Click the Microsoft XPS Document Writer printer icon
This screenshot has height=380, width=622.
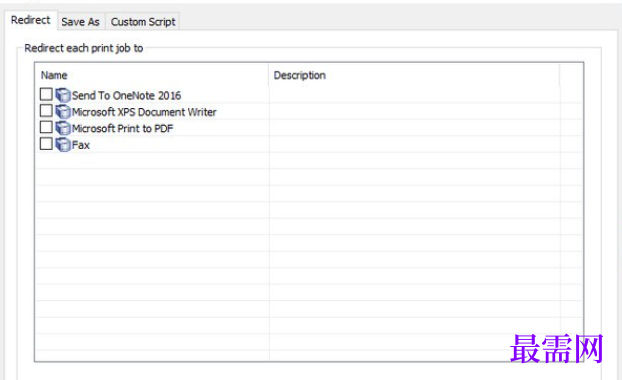coord(63,112)
